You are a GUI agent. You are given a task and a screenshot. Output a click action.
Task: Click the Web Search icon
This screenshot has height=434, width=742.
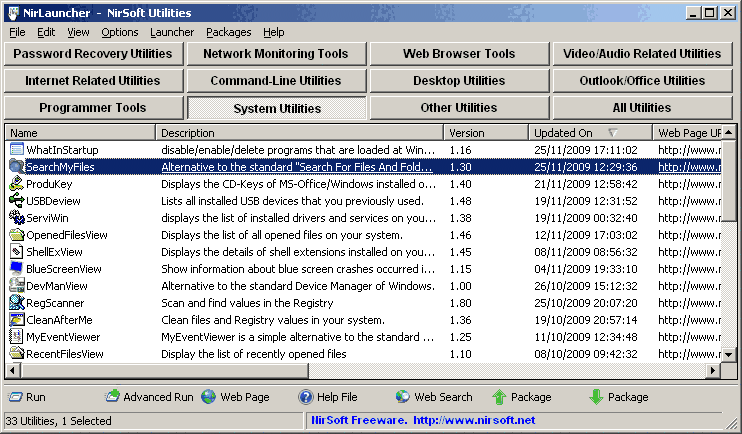coord(402,397)
